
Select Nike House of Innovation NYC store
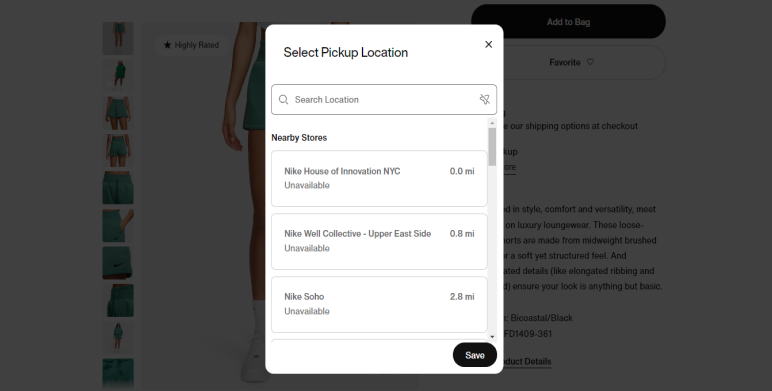click(379, 178)
